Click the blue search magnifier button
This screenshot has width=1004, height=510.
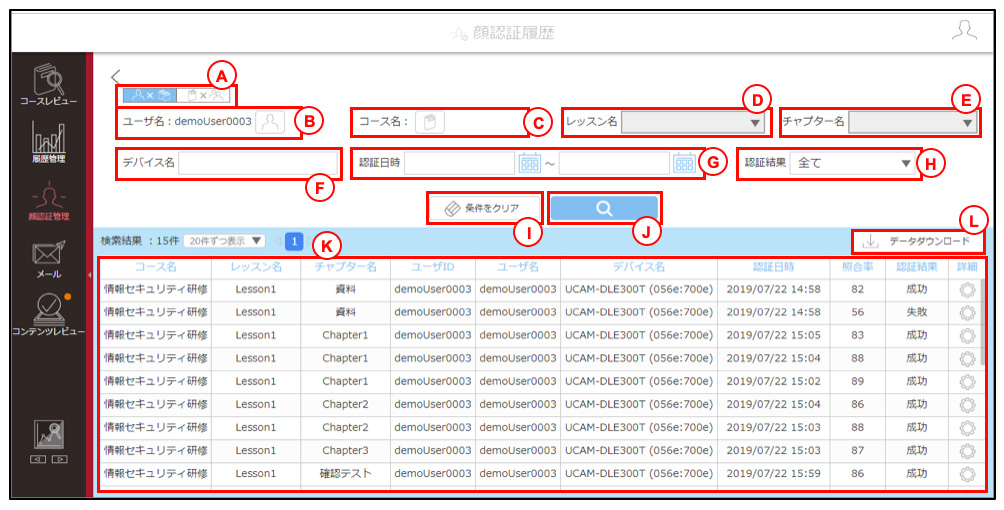[604, 208]
